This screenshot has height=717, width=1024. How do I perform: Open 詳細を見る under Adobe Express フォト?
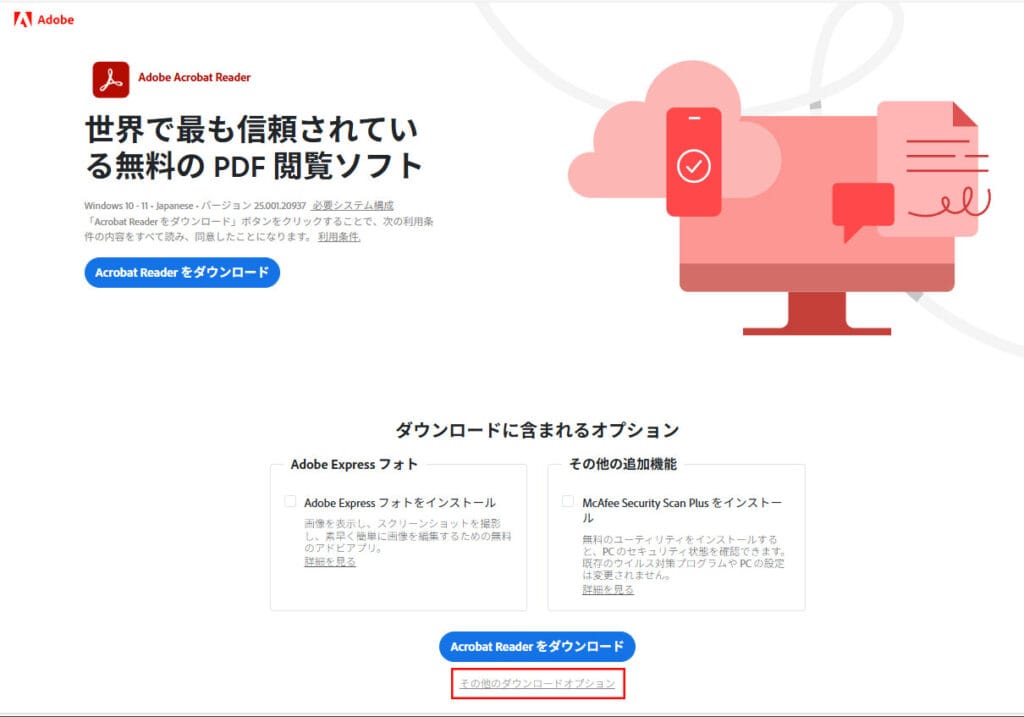pos(330,562)
